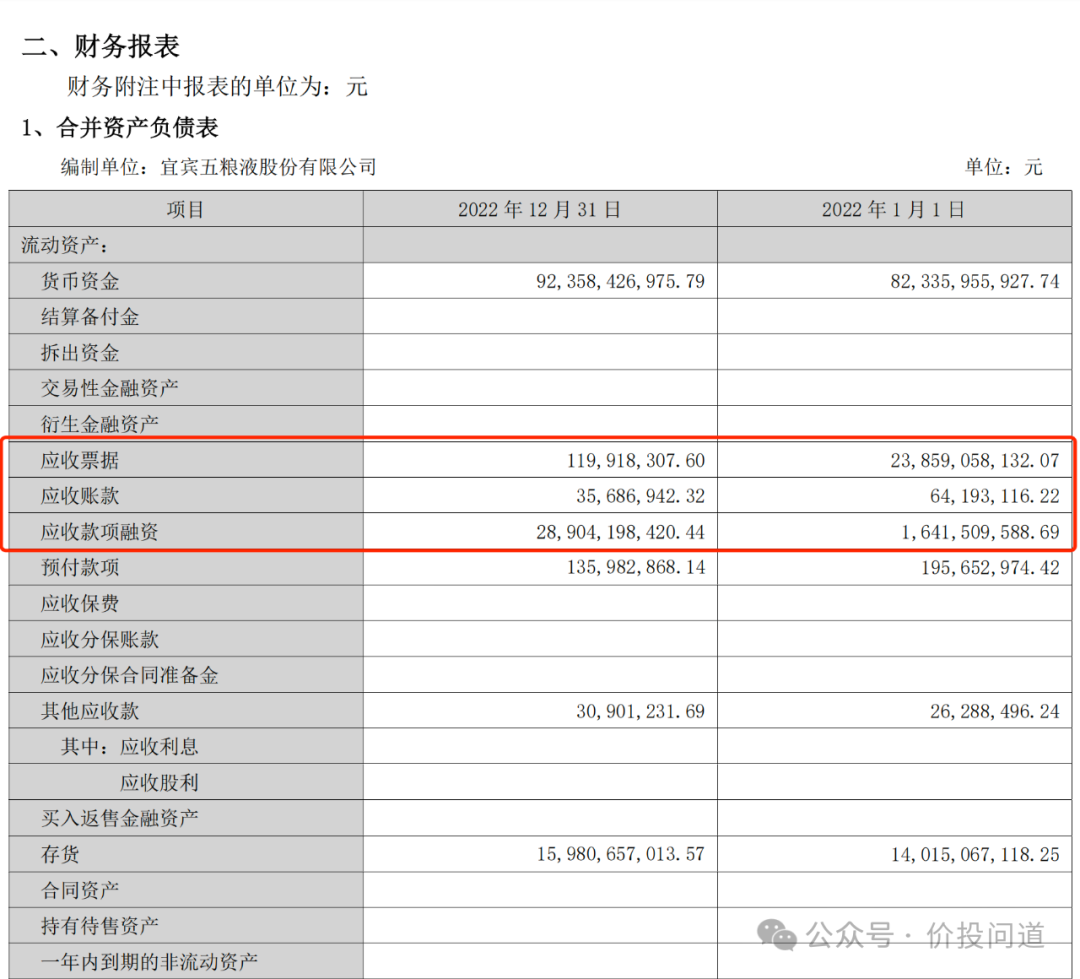Select the 项目 column header
This screenshot has width=1080, height=979.
point(185,209)
